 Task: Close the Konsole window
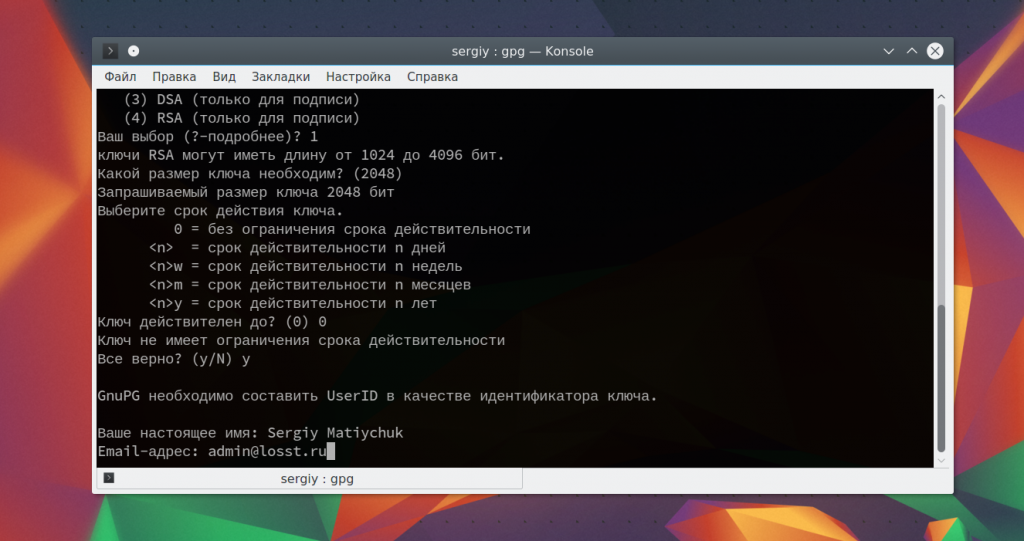[934, 51]
